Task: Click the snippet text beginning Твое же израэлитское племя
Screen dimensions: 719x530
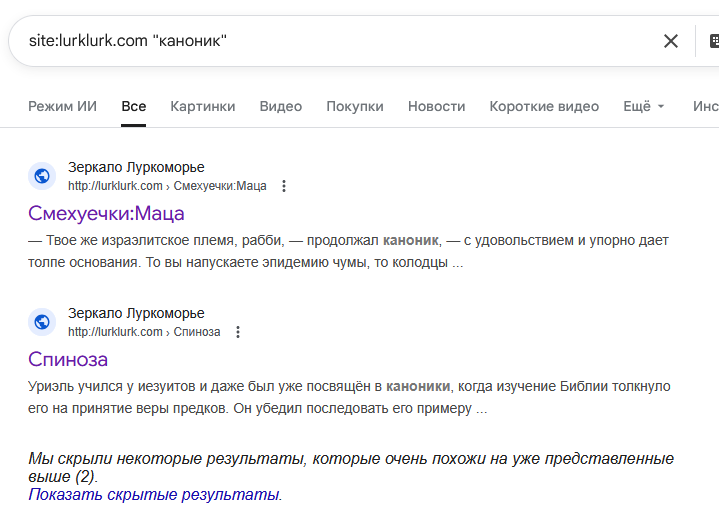Action: [348, 251]
